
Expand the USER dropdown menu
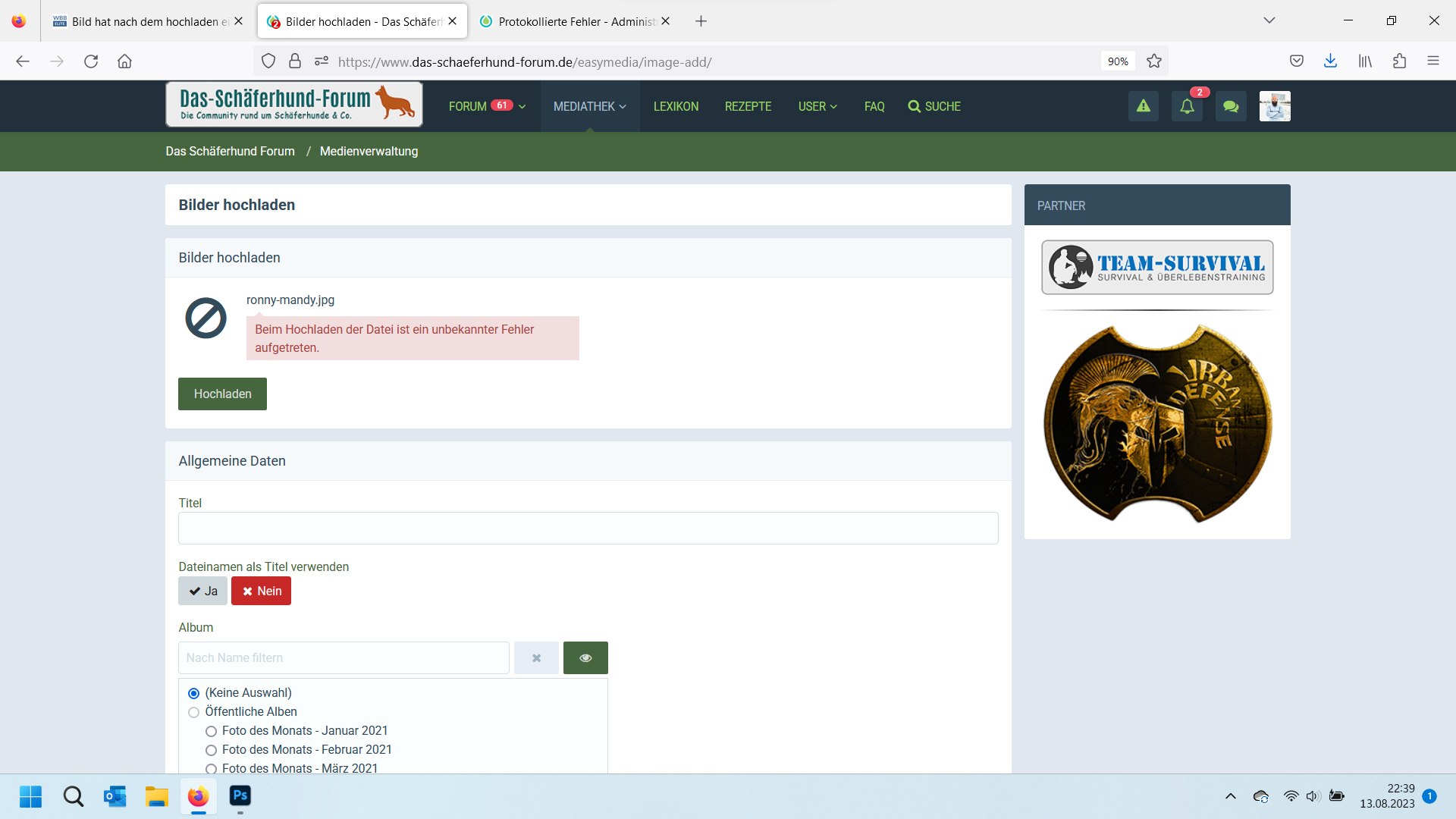pyautogui.click(x=817, y=106)
